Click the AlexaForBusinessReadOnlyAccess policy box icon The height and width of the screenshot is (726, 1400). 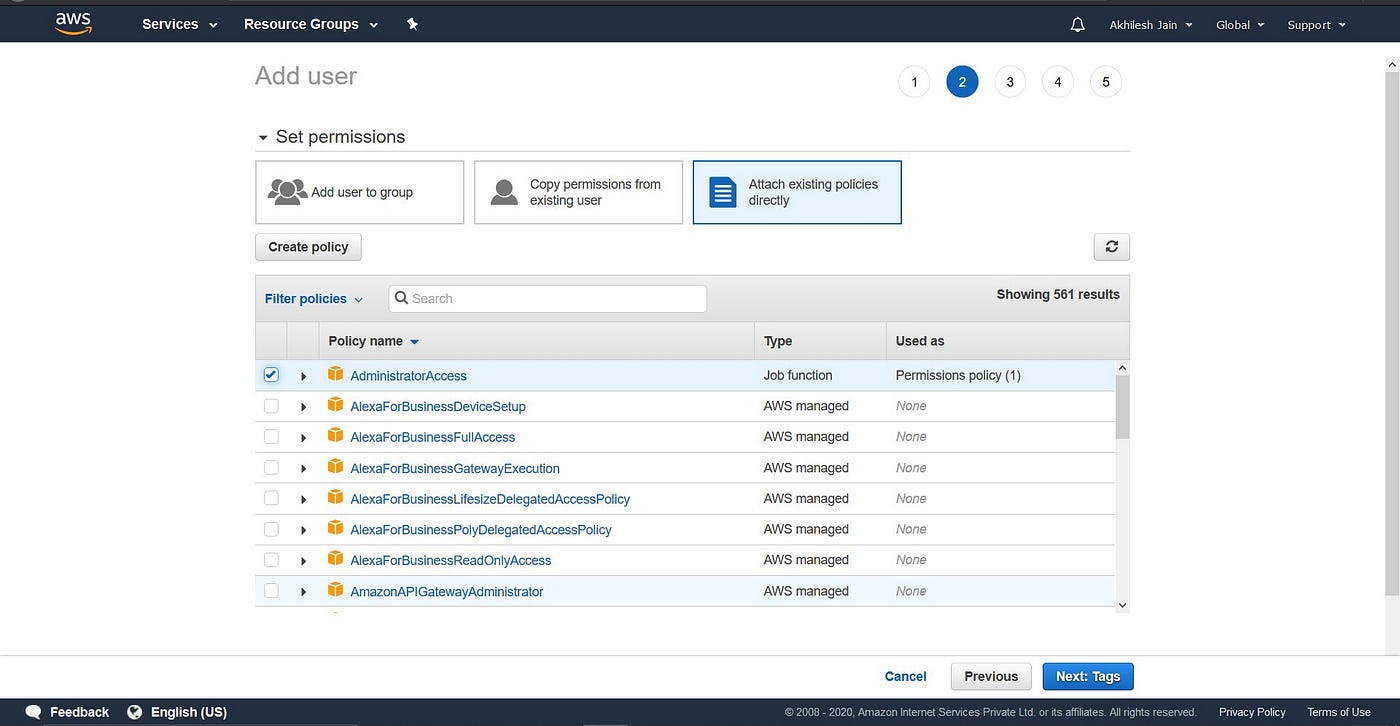(335, 559)
